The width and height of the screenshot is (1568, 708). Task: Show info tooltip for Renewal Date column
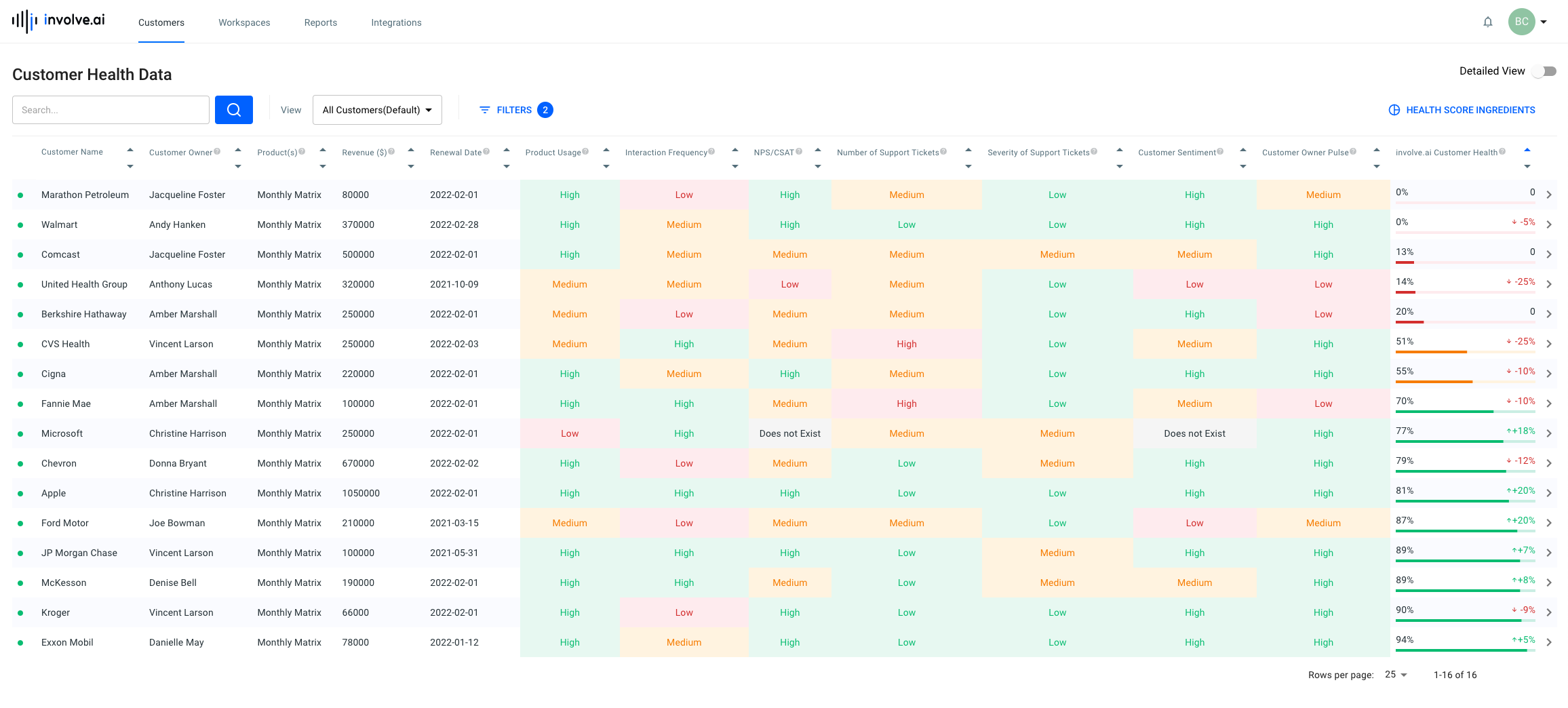pyautogui.click(x=486, y=151)
